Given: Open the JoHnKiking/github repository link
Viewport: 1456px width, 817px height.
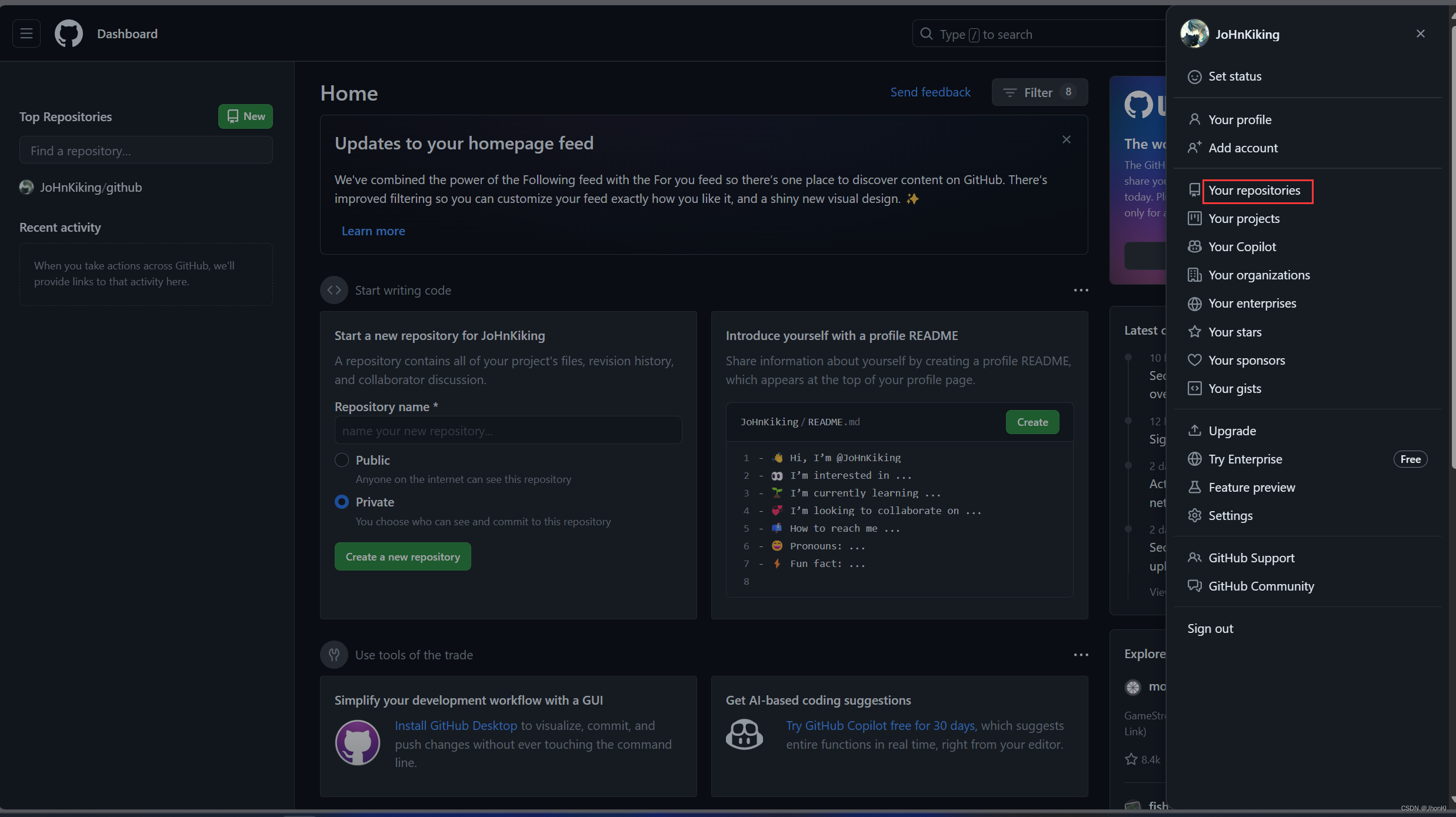Looking at the screenshot, I should click(91, 187).
